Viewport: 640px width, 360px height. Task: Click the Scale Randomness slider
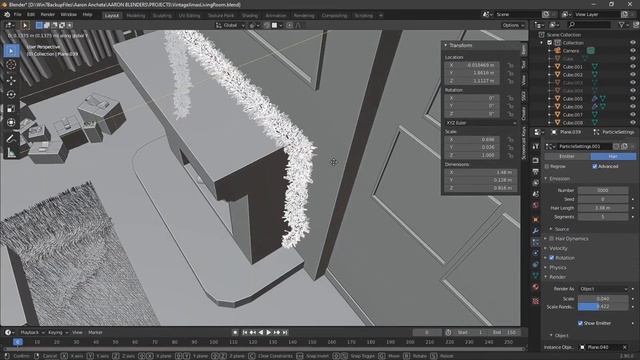(x=603, y=307)
